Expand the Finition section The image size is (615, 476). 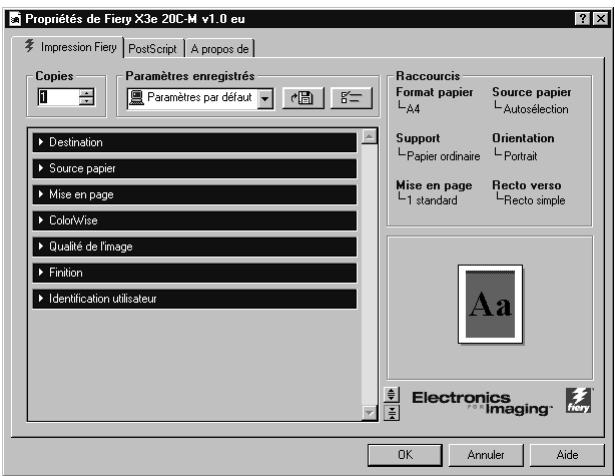[195, 273]
